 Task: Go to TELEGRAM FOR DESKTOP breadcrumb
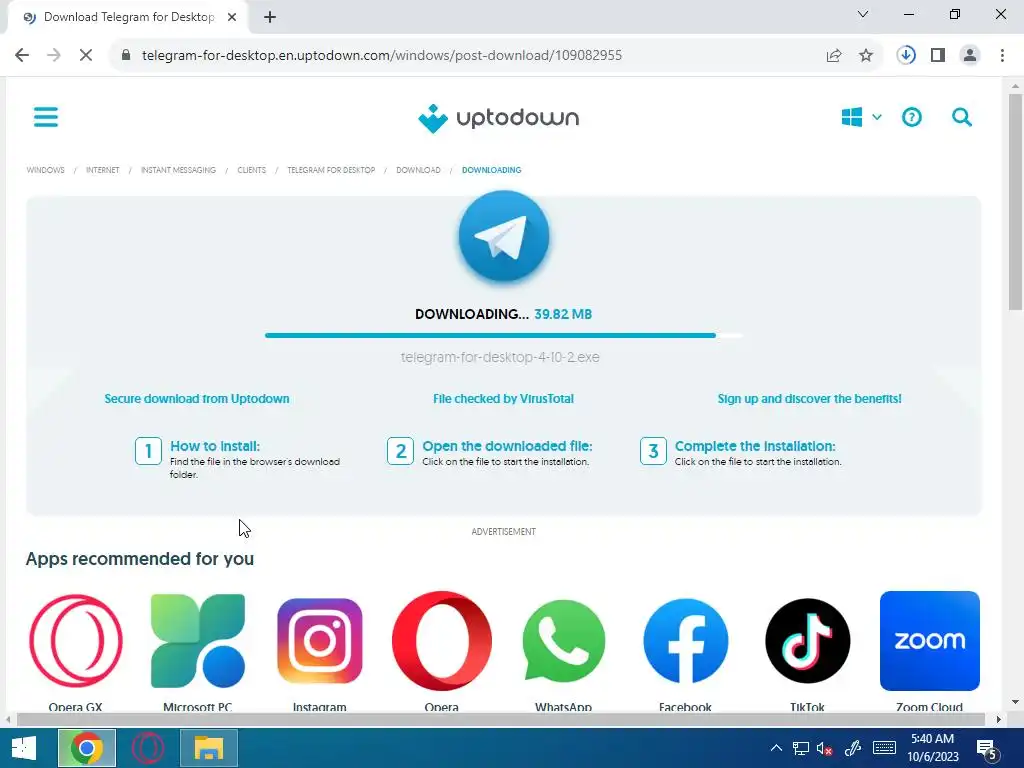point(331,170)
